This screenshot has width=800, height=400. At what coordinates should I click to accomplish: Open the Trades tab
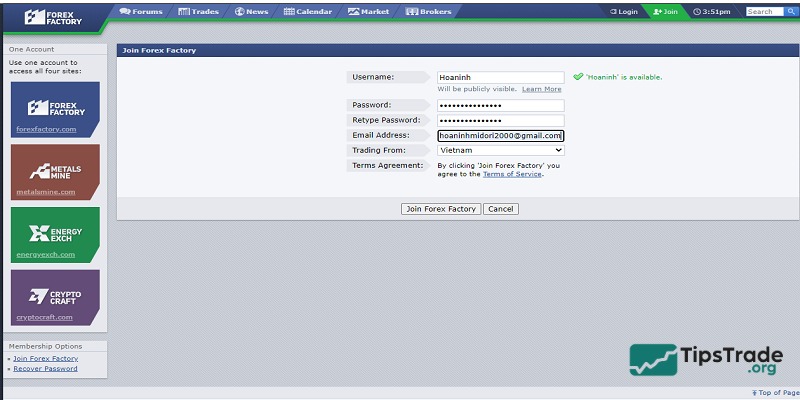coord(198,12)
